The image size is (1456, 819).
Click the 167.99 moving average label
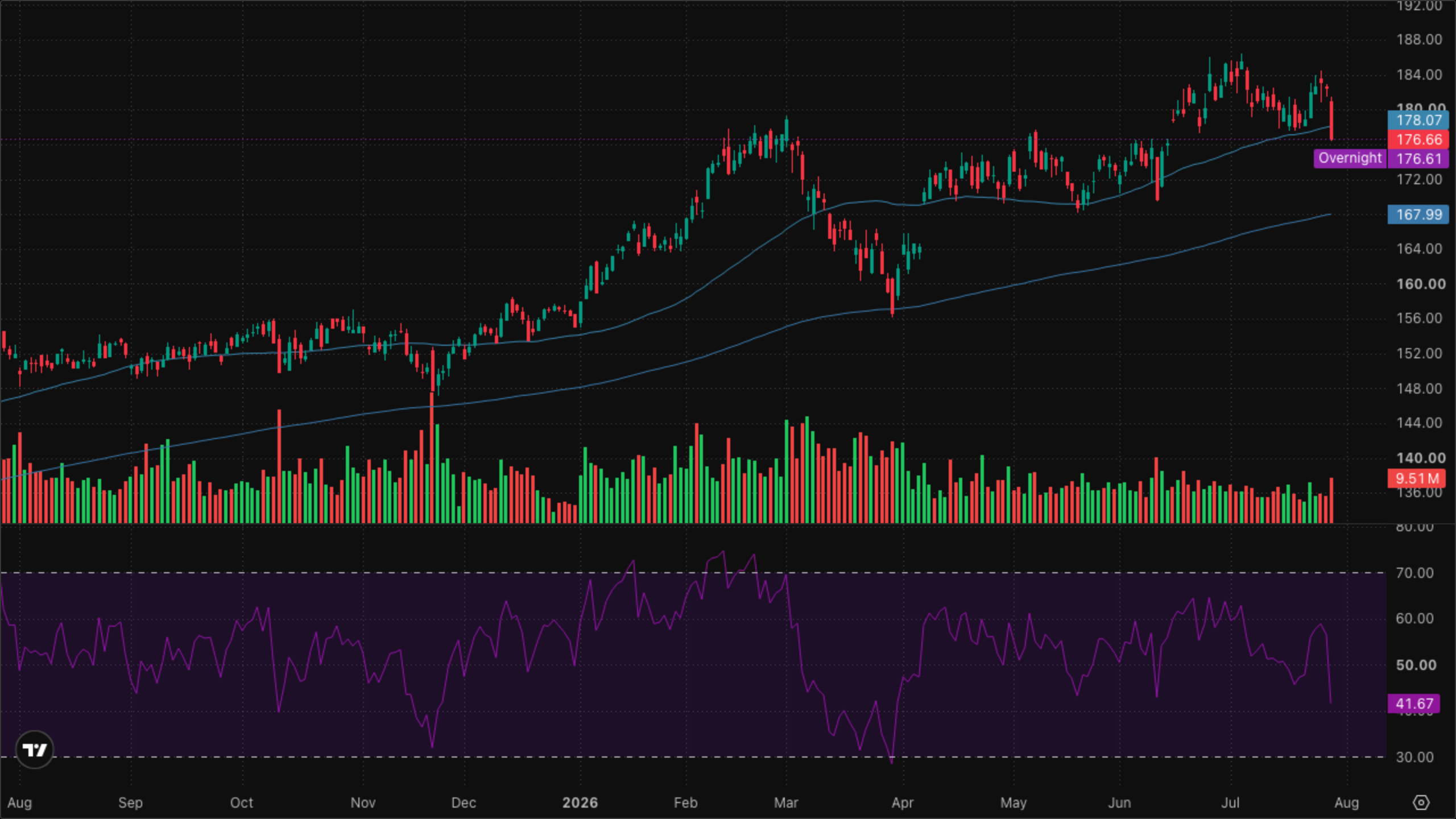coord(1418,214)
